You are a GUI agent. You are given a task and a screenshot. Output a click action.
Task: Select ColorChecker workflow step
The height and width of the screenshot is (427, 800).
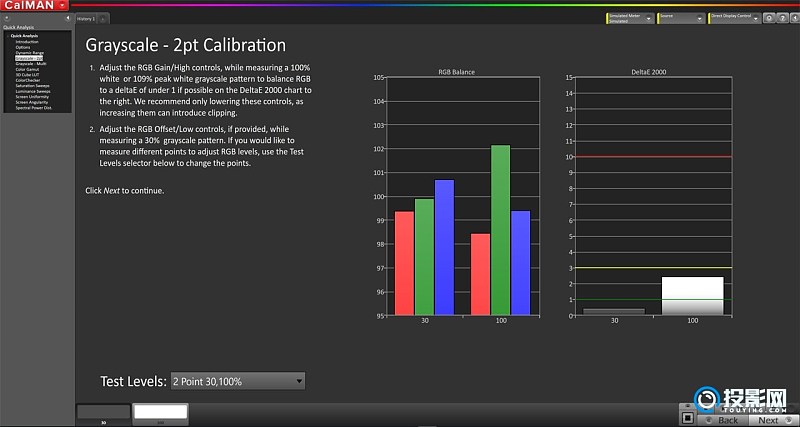click(28, 80)
